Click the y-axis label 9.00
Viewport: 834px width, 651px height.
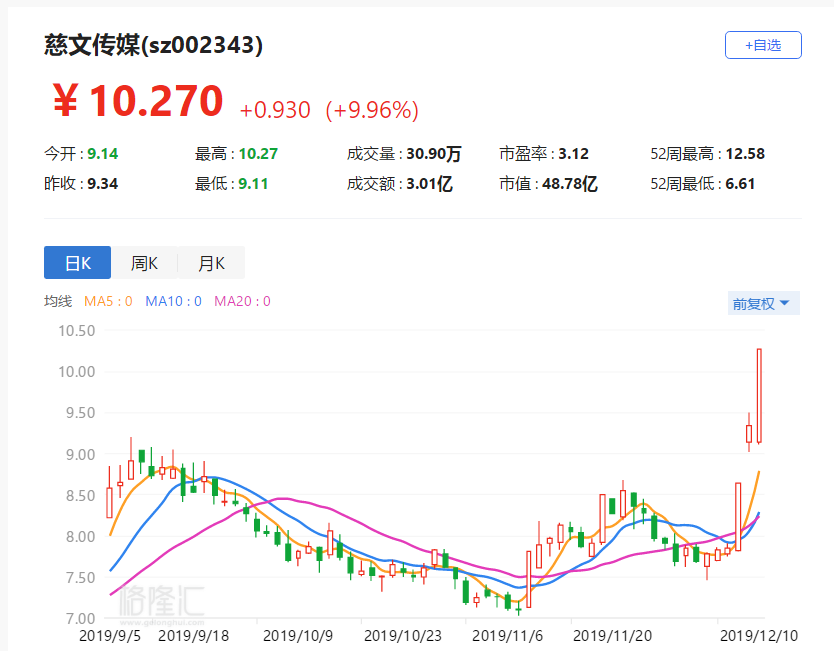tap(80, 455)
